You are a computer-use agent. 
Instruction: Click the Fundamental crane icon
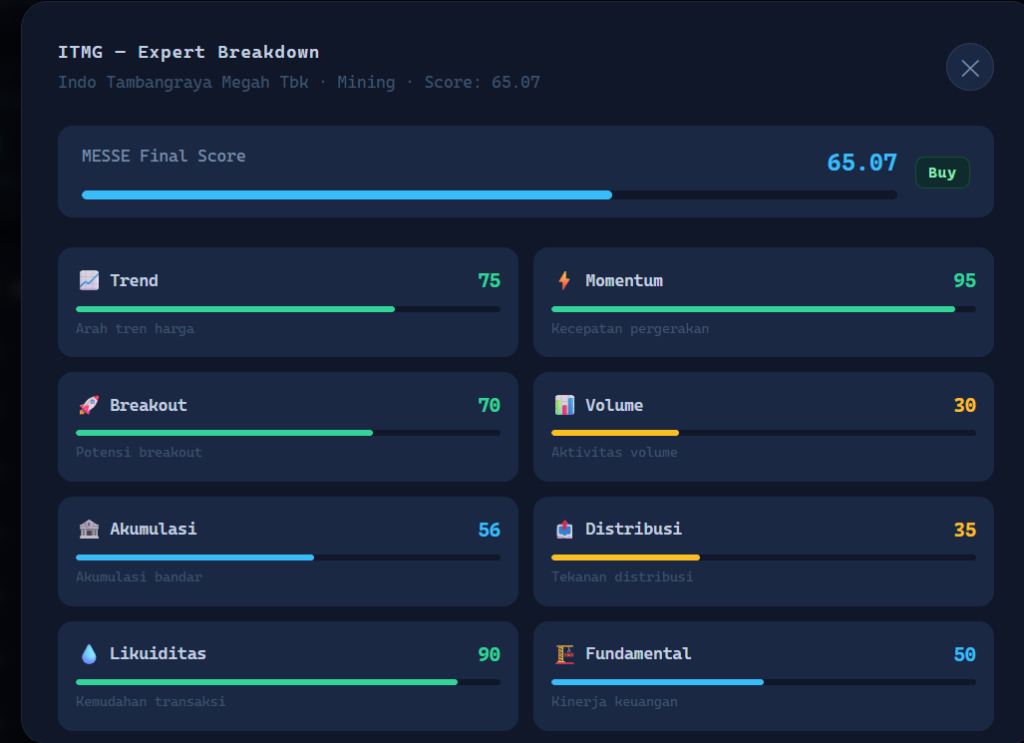(x=564, y=654)
